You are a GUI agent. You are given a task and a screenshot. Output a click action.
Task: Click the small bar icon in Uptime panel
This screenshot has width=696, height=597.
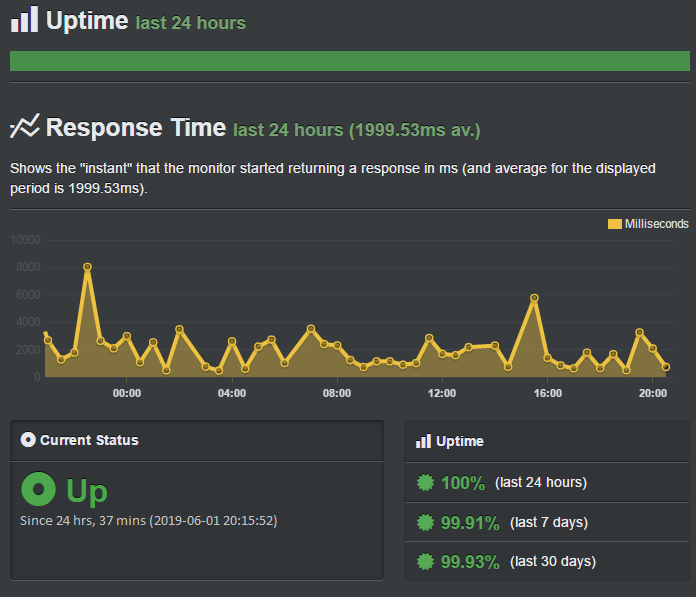[x=423, y=441]
